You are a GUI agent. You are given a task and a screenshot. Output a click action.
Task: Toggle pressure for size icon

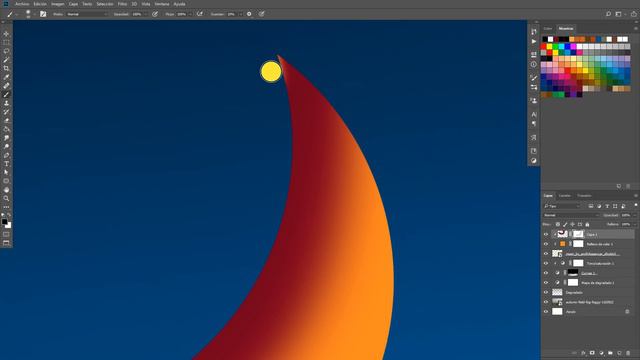262,14
